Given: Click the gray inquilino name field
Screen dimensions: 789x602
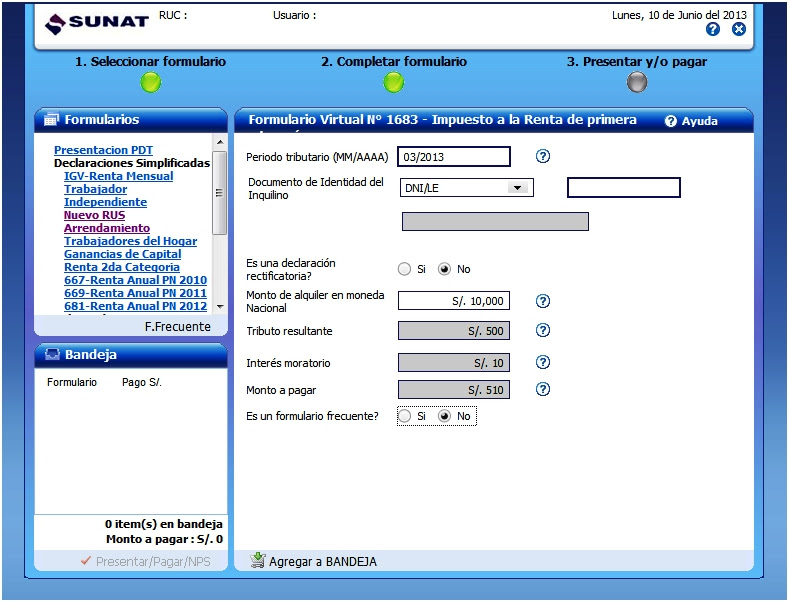Looking at the screenshot, I should [495, 221].
